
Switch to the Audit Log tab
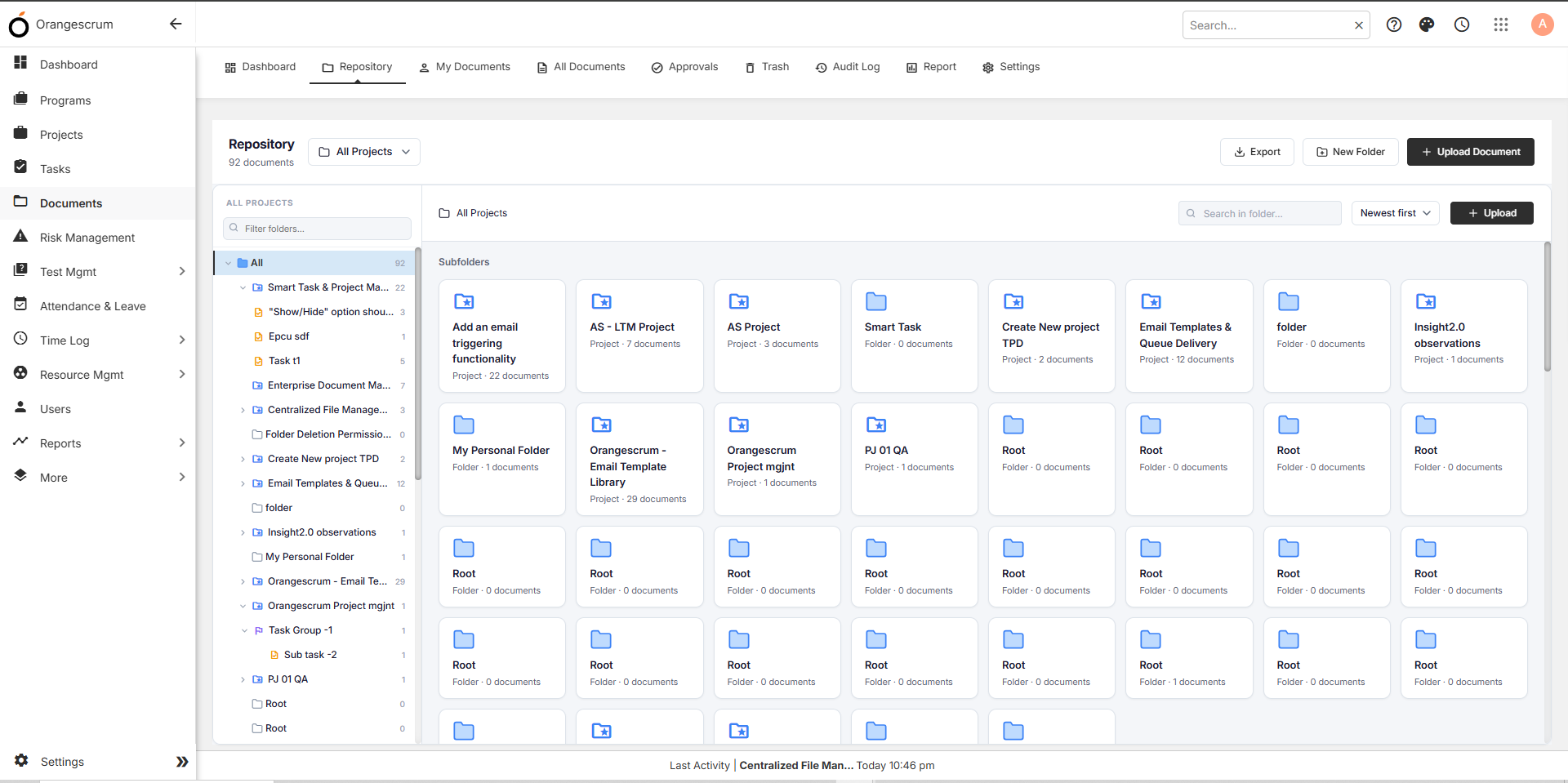coord(848,67)
